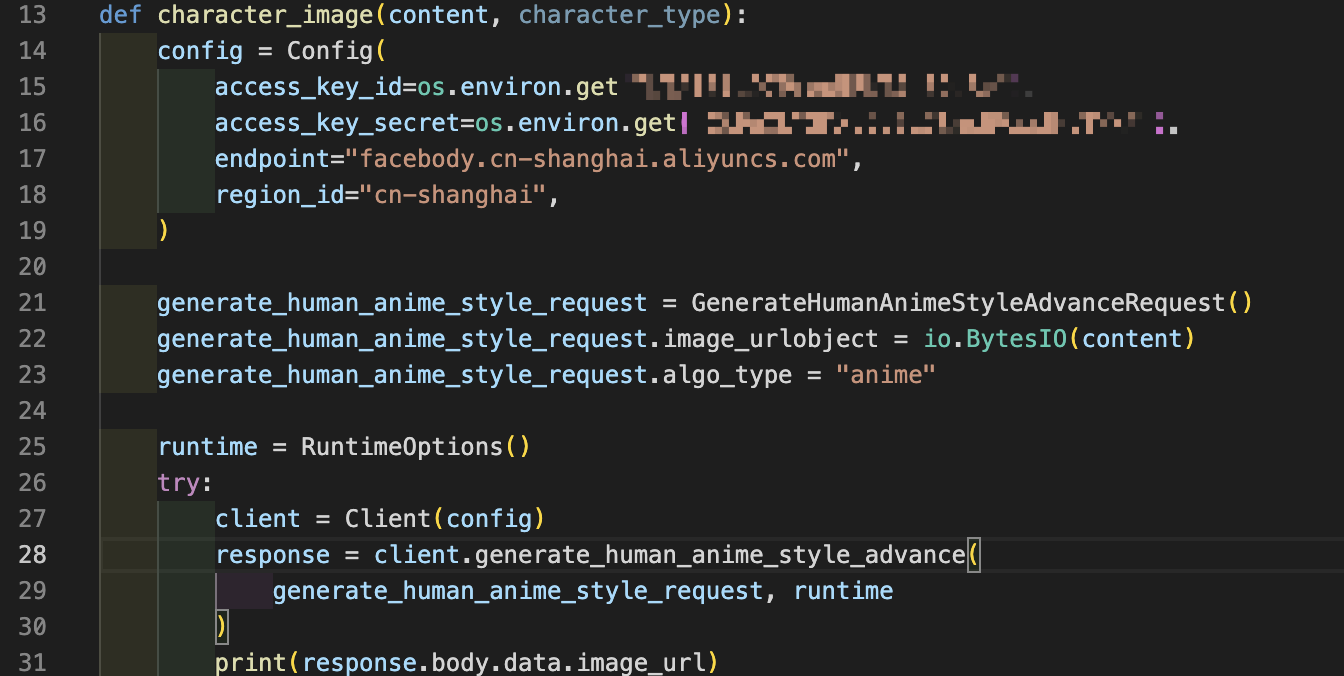
Task: Click BytesIO on line 22
Action: pos(1018,339)
